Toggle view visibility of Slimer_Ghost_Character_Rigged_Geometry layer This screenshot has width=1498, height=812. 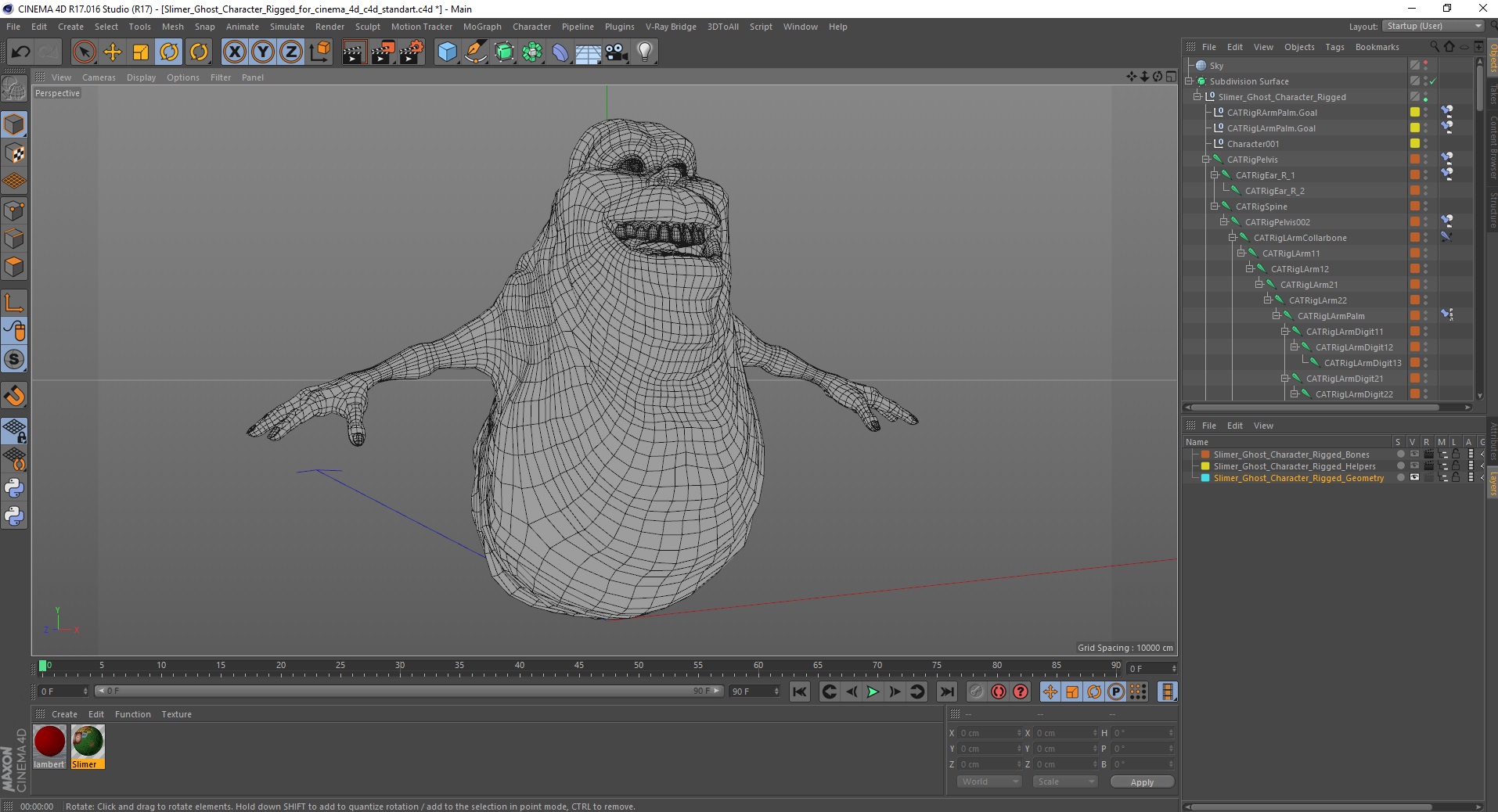tap(1414, 478)
